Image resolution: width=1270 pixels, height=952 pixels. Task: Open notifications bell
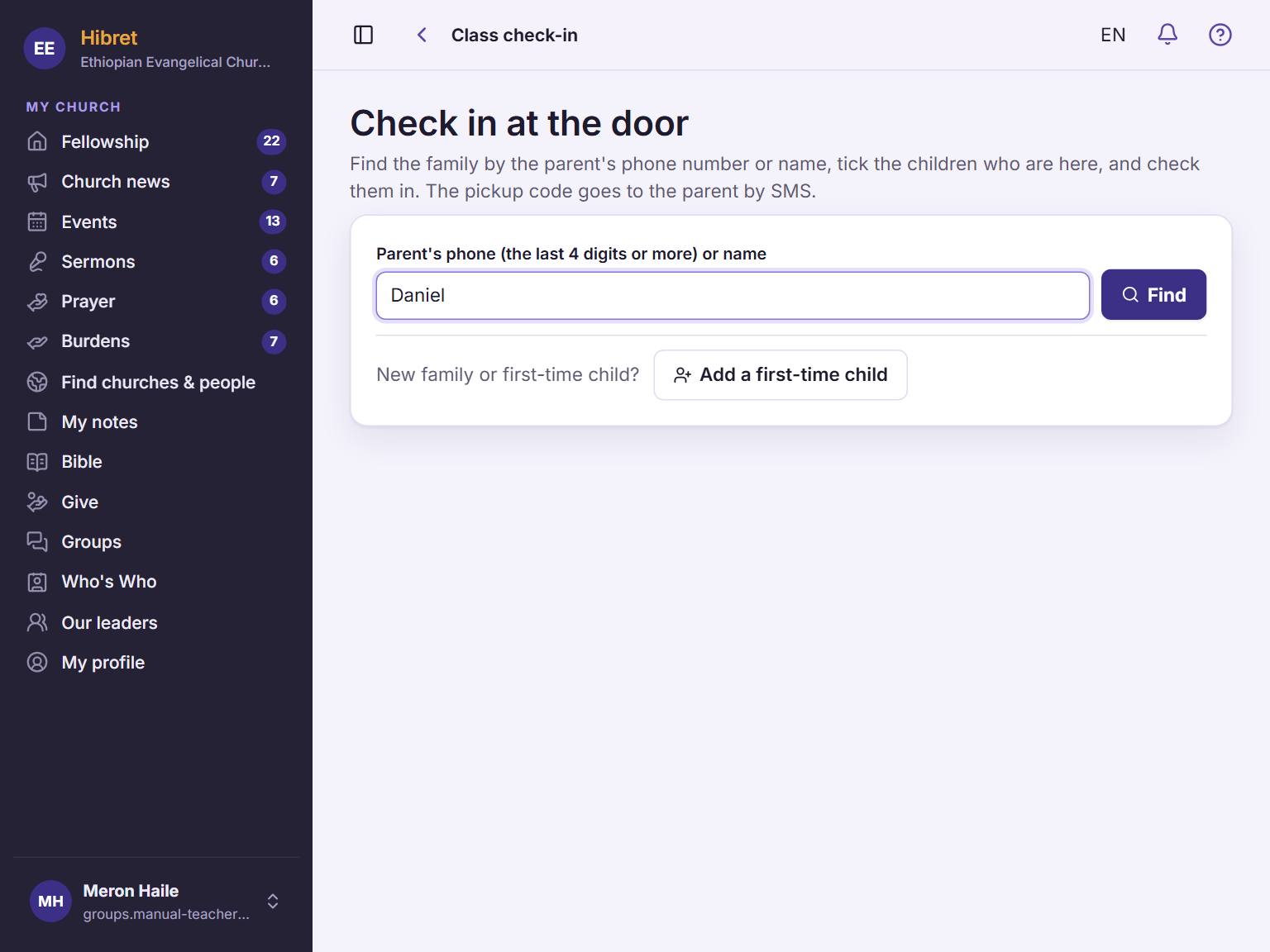[1167, 35]
